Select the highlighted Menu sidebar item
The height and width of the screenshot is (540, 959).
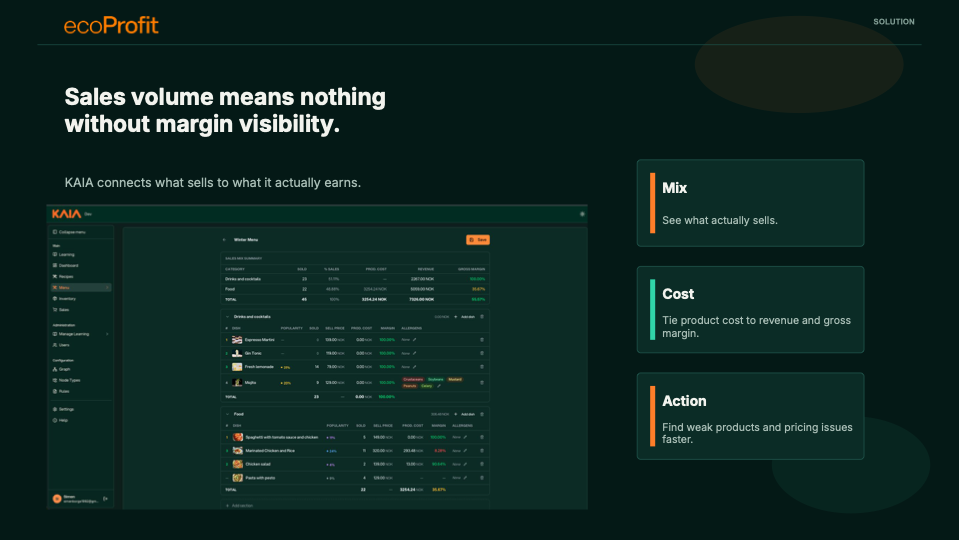tap(81, 287)
